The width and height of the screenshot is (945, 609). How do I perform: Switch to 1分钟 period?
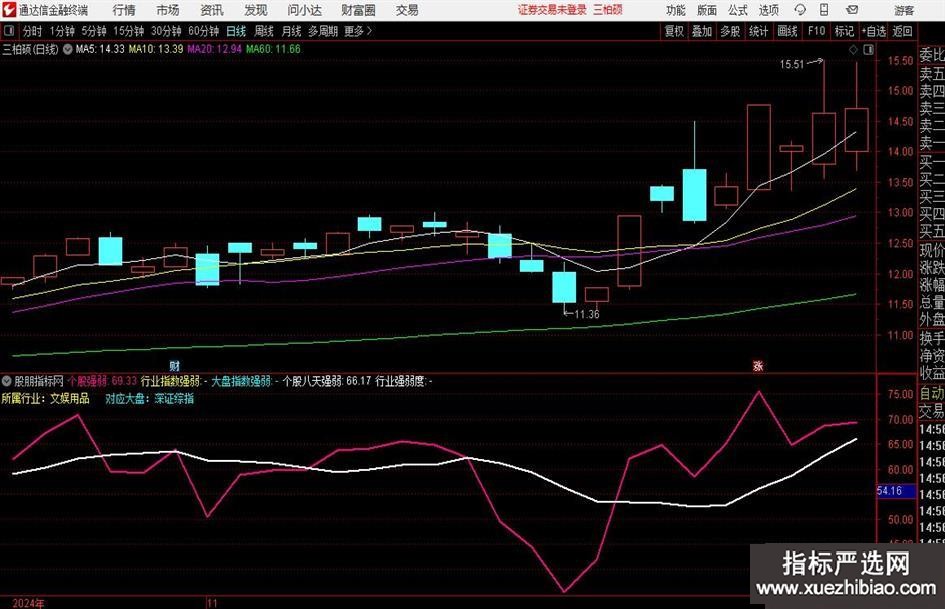62,31
